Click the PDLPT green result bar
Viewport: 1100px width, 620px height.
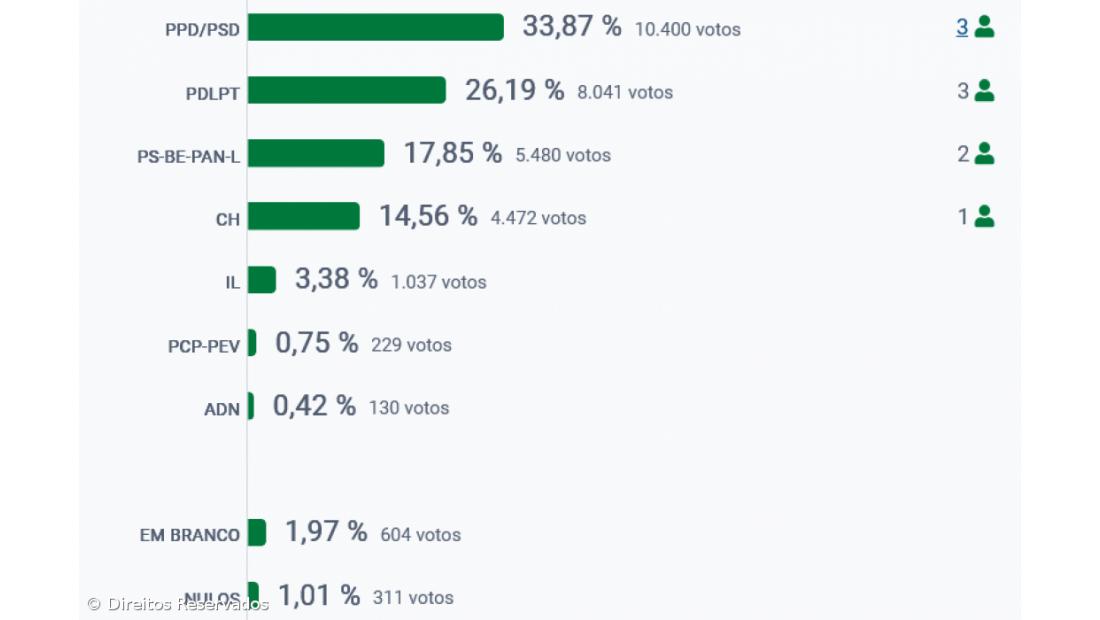pos(346,91)
